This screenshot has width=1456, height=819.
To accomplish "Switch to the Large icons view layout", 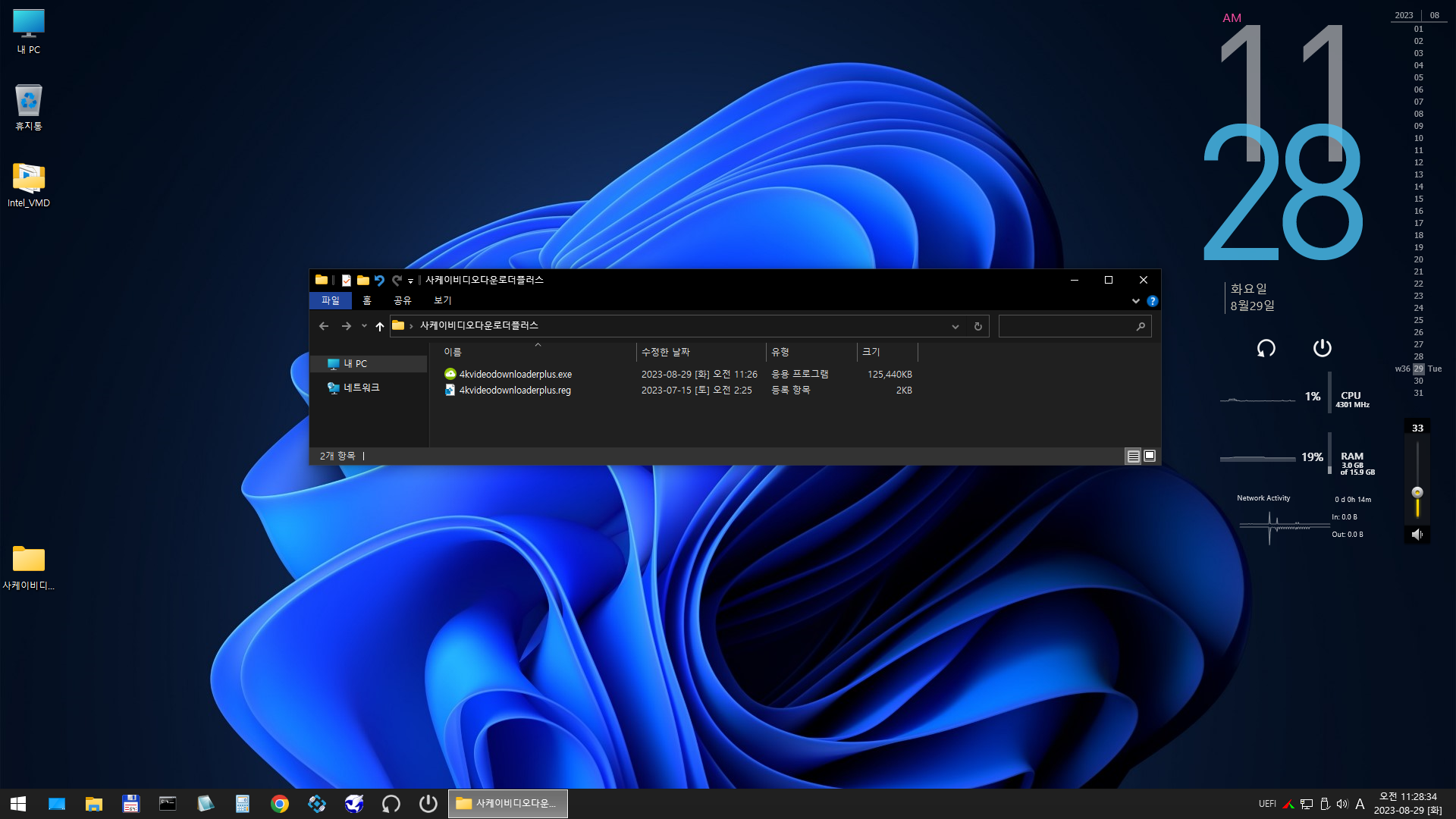I will [x=1150, y=456].
